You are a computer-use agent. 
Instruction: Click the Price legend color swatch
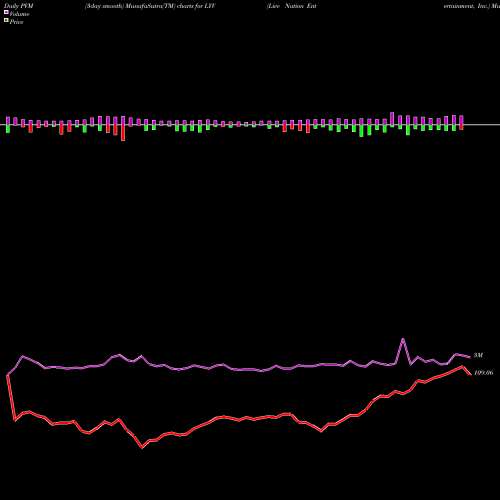(6, 21)
